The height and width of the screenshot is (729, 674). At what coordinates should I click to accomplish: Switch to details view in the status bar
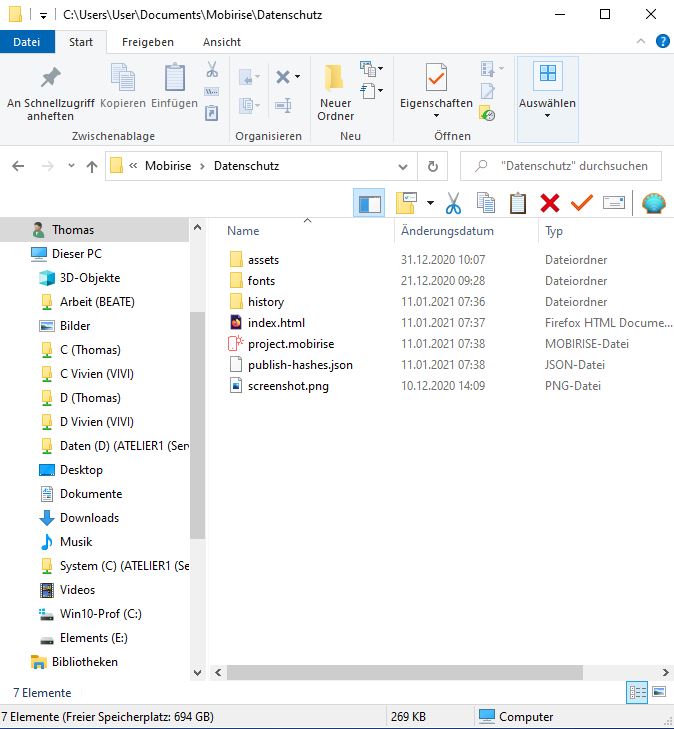637,692
